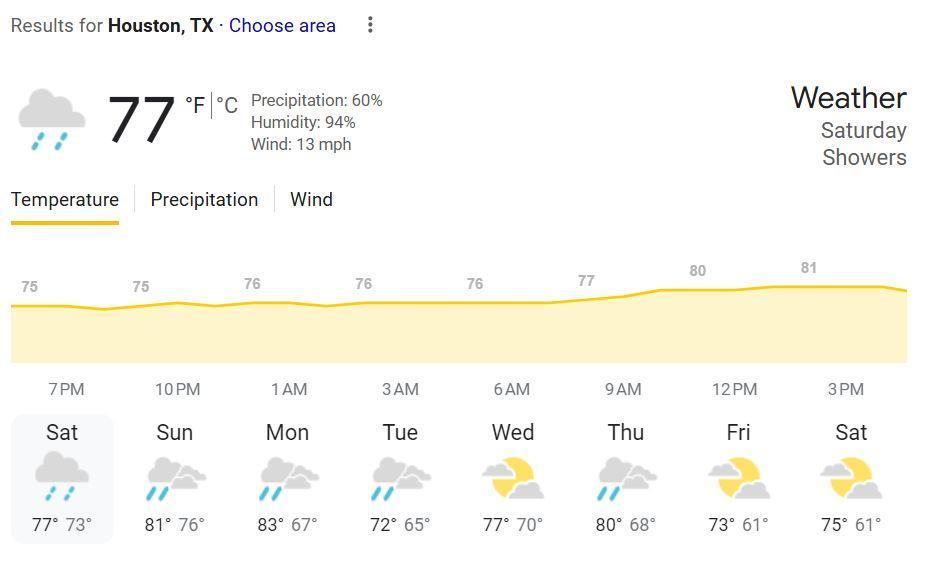Click the 81 degree value on graph
This screenshot has width=926, height=566.
[809, 268]
